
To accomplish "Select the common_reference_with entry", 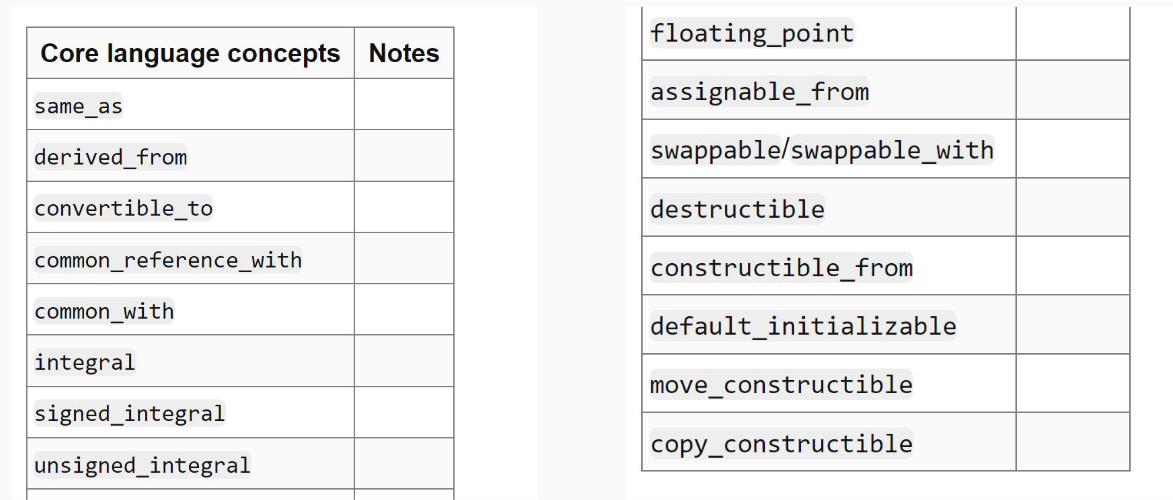I will 168,260.
